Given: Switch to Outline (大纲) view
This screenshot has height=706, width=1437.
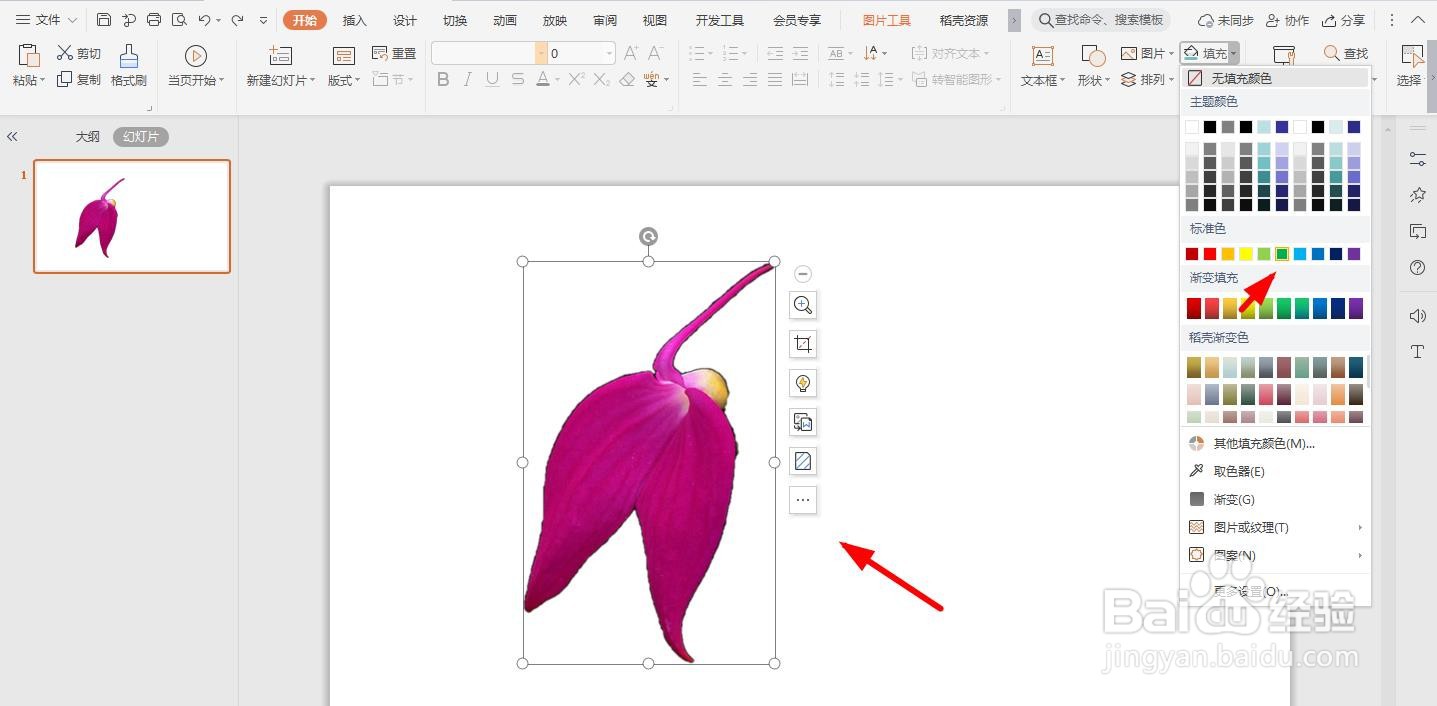Looking at the screenshot, I should coord(88,137).
